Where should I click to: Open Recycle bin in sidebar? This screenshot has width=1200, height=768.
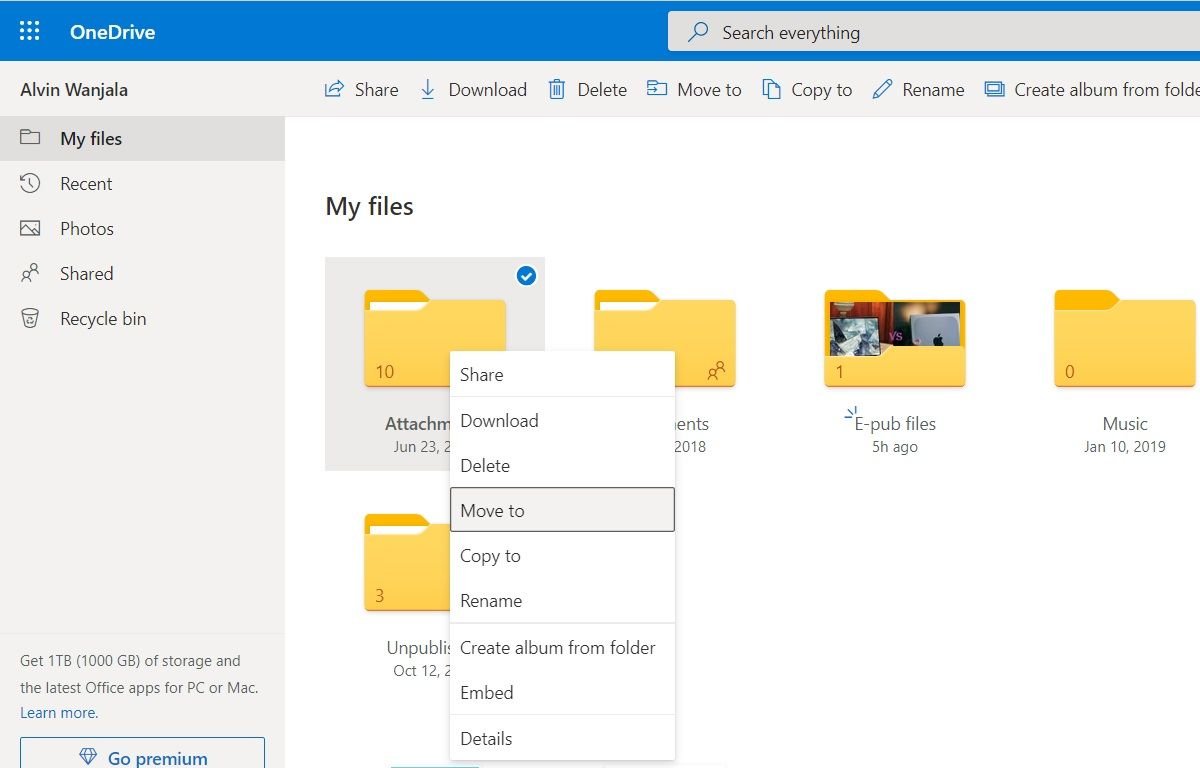(102, 319)
